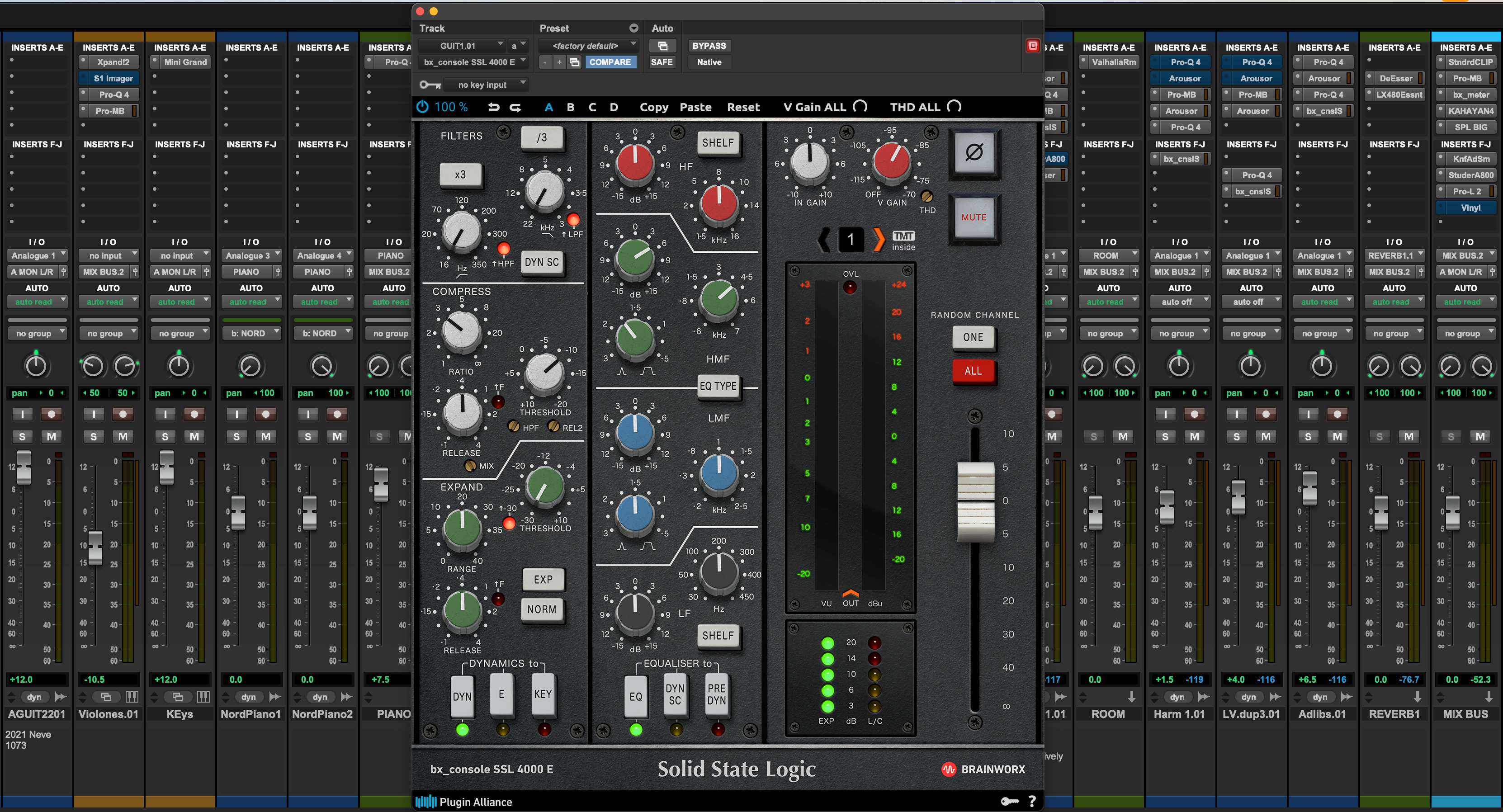Click the BYPASS button

[x=709, y=46]
